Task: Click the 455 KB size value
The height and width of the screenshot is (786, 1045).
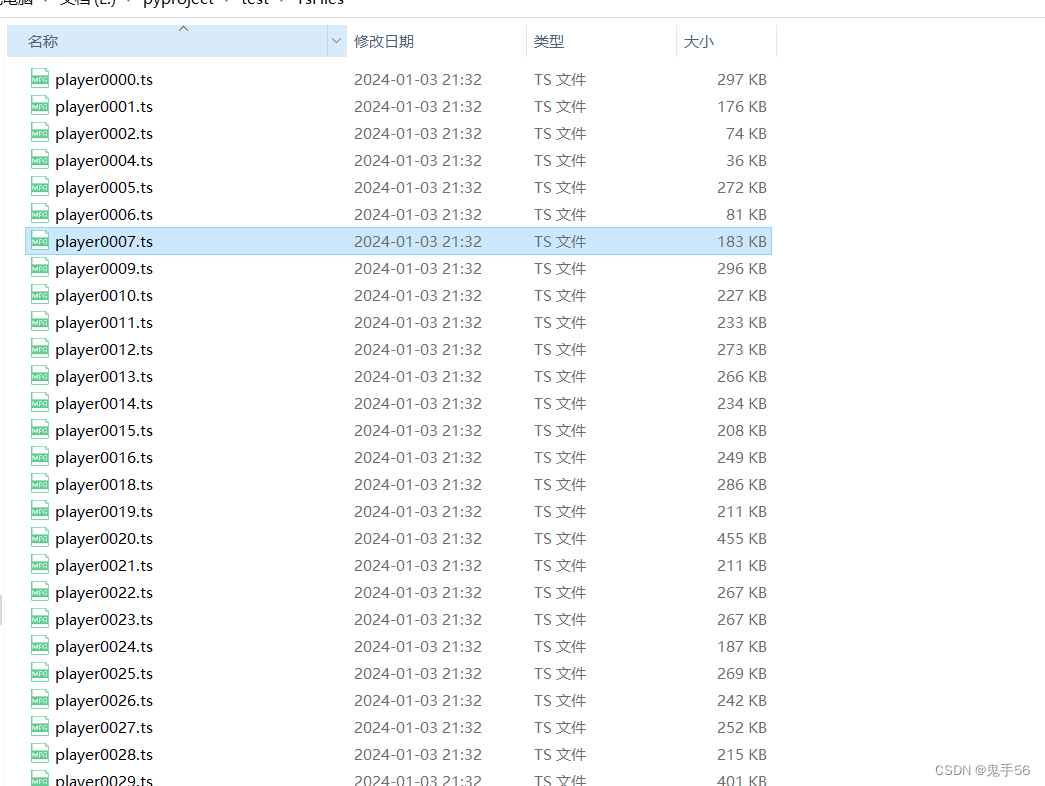Action: tap(742, 539)
